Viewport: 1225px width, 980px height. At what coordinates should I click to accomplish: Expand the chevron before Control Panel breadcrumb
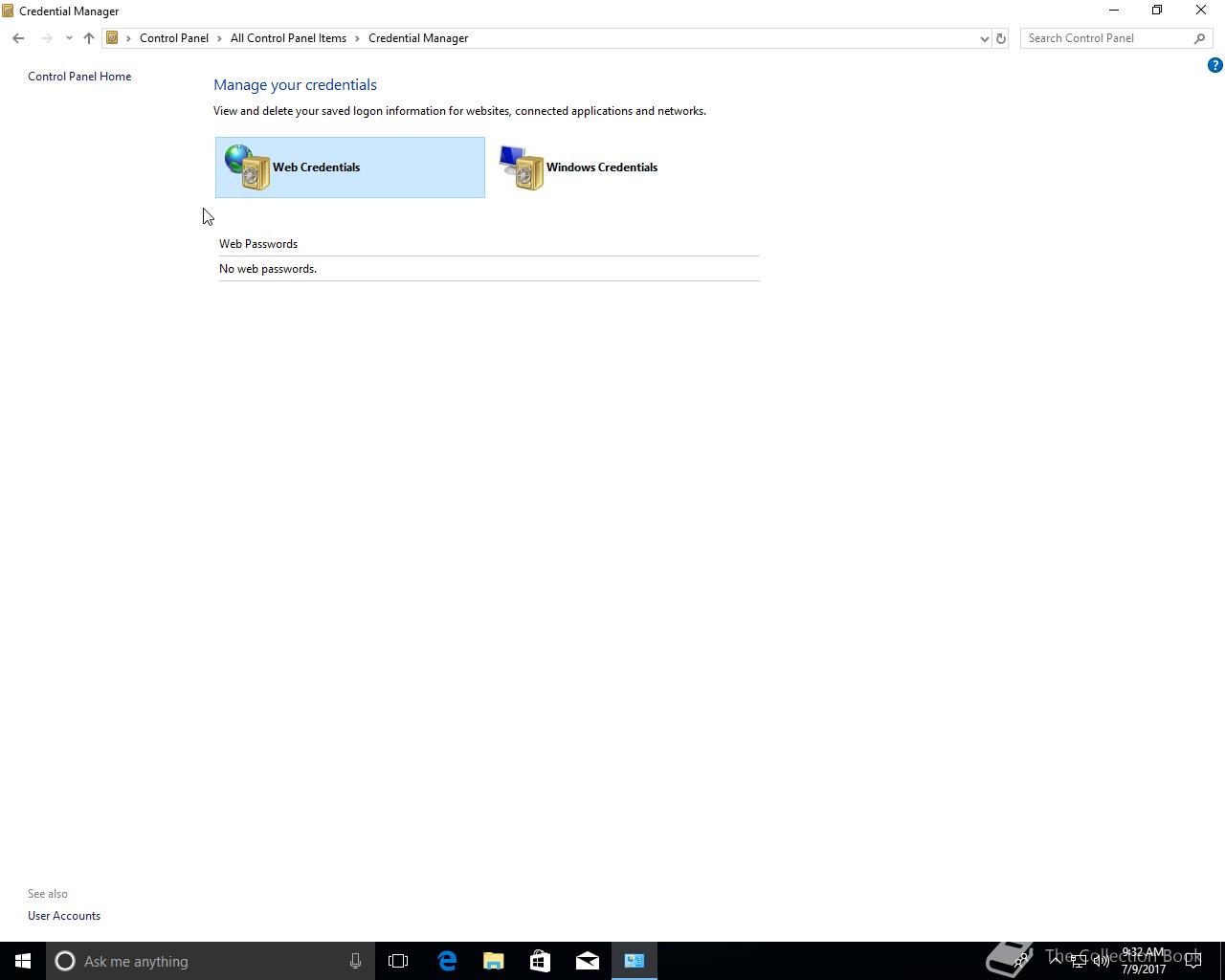tap(128, 38)
